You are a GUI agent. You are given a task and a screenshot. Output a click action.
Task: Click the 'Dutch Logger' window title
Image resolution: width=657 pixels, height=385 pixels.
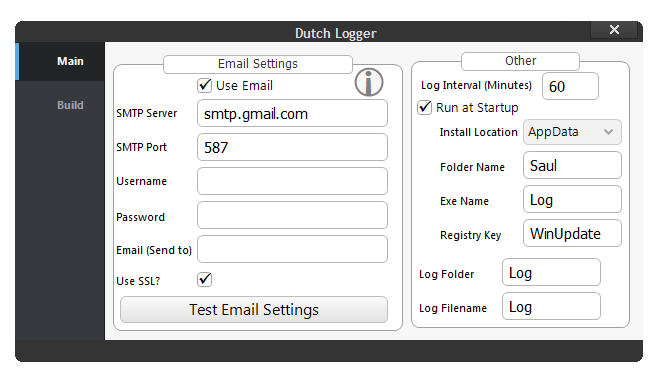(x=336, y=33)
